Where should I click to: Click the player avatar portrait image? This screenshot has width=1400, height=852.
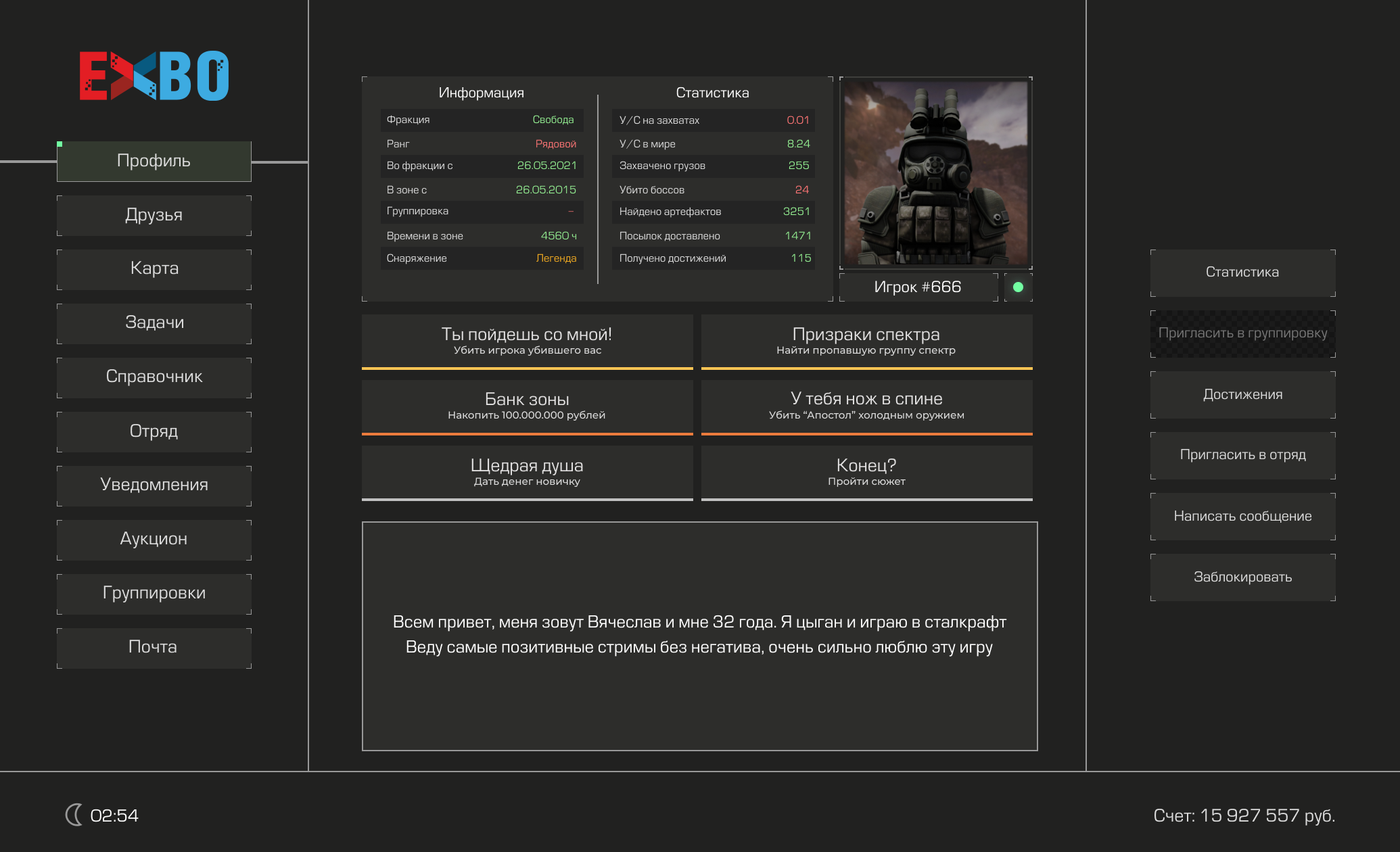click(935, 173)
